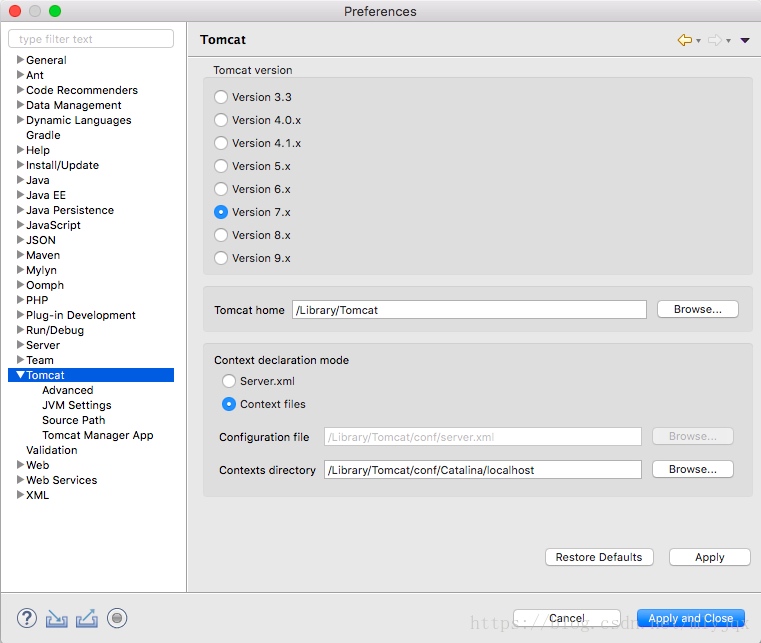Expand the Web Services tree node
Image resolution: width=761 pixels, height=643 pixels.
[20, 480]
